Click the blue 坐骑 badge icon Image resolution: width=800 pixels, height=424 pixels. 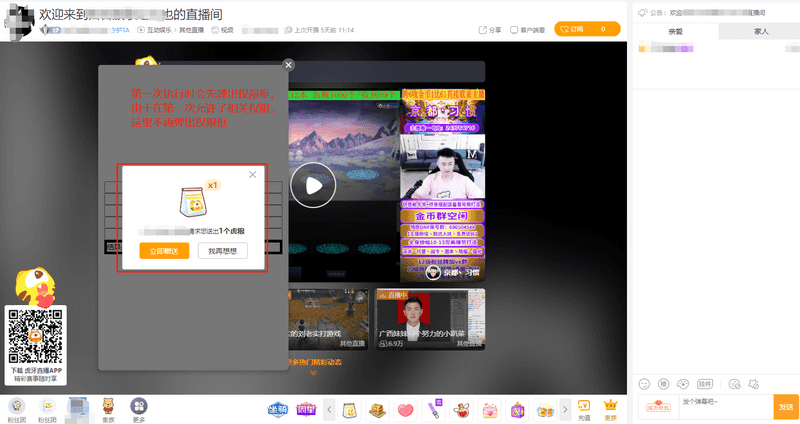278,409
